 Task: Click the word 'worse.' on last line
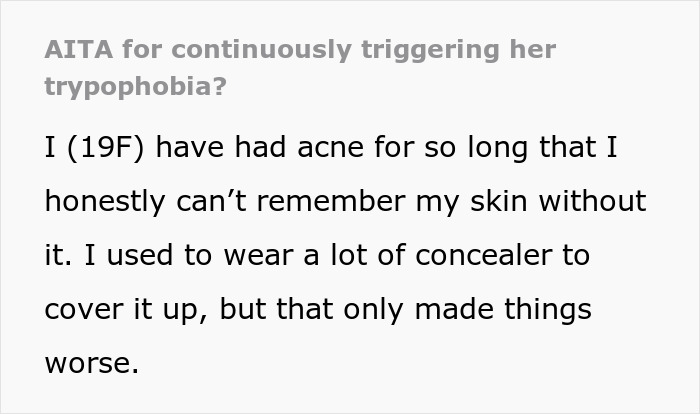[x=92, y=364]
